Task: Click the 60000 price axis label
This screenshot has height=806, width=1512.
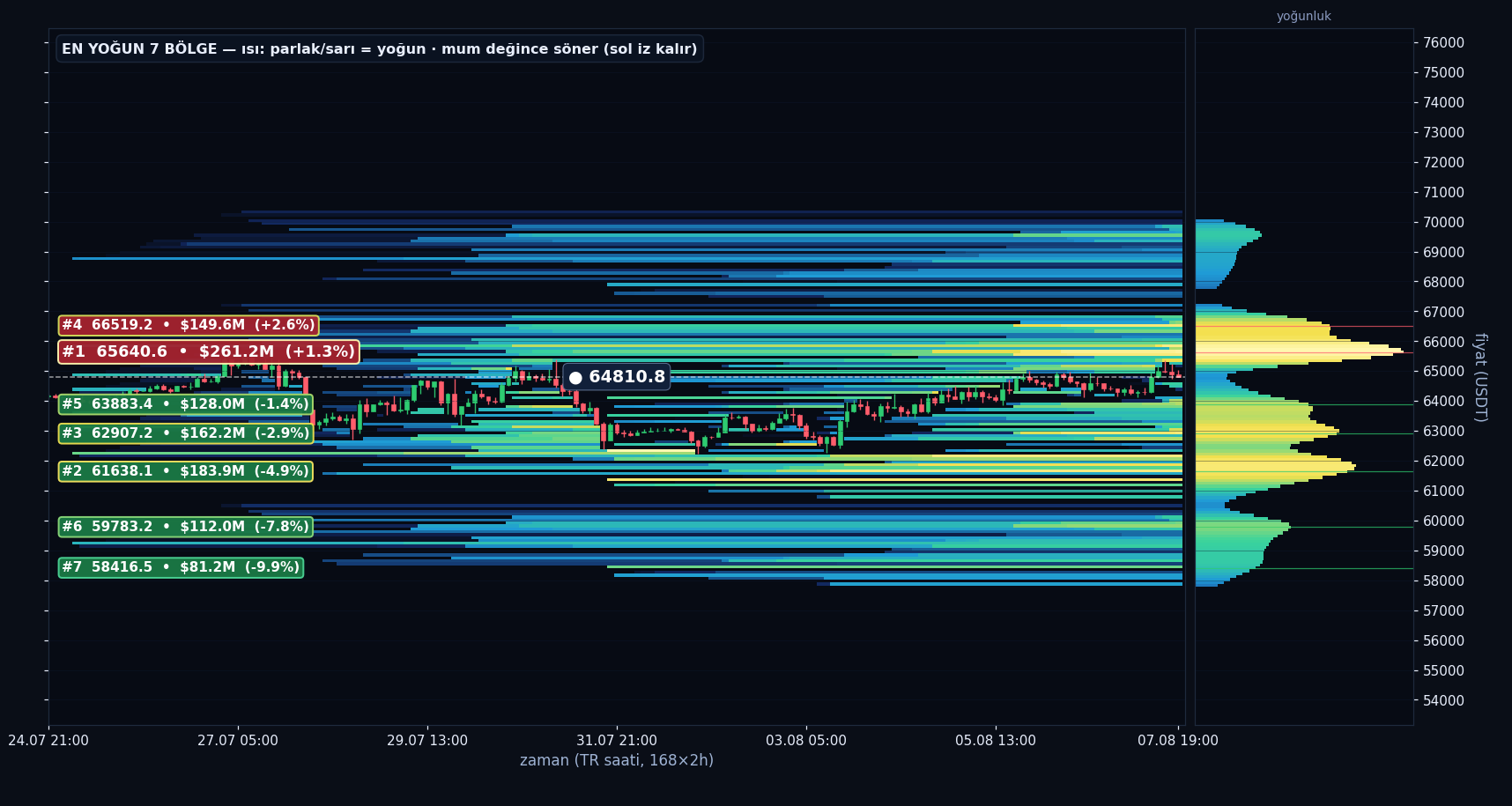Action: tap(1444, 521)
